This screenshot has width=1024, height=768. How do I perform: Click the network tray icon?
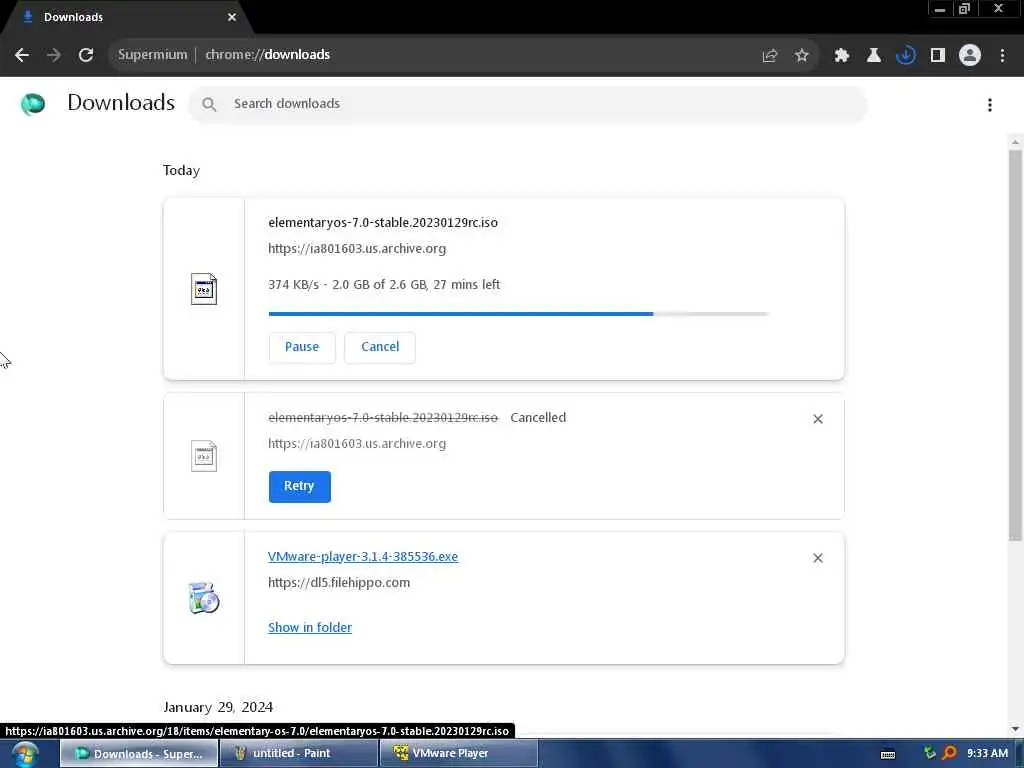pos(929,753)
